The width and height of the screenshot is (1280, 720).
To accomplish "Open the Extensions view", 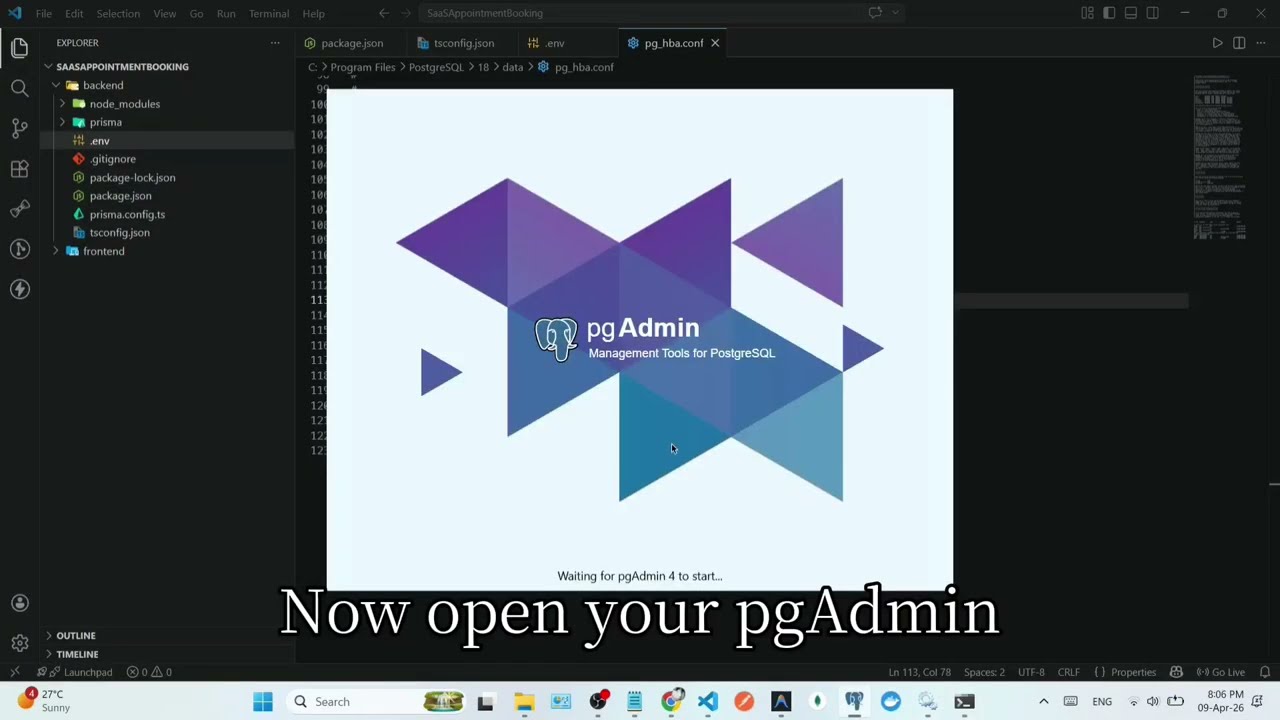I will click(x=19, y=169).
